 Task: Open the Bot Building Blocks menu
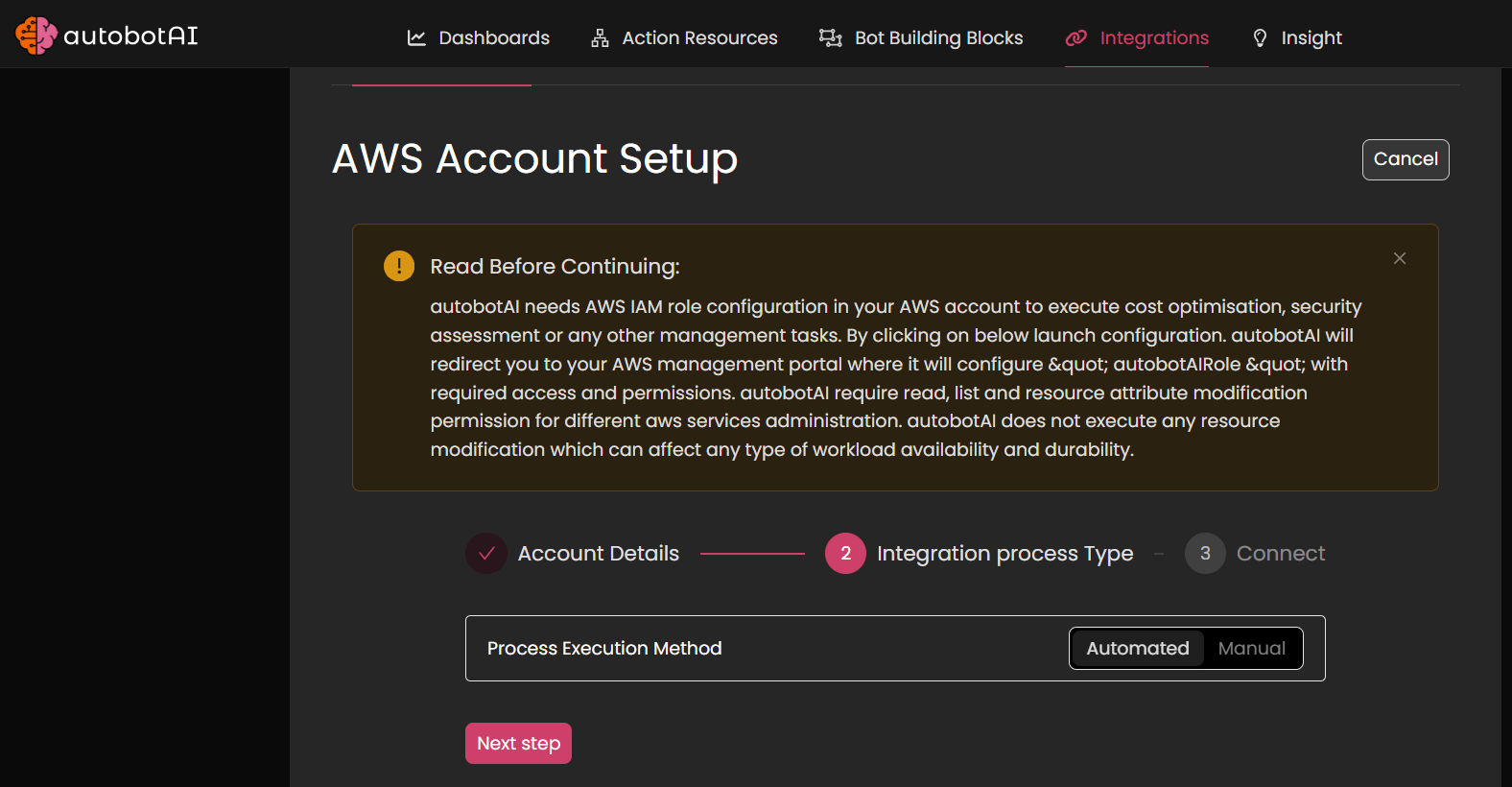921,37
